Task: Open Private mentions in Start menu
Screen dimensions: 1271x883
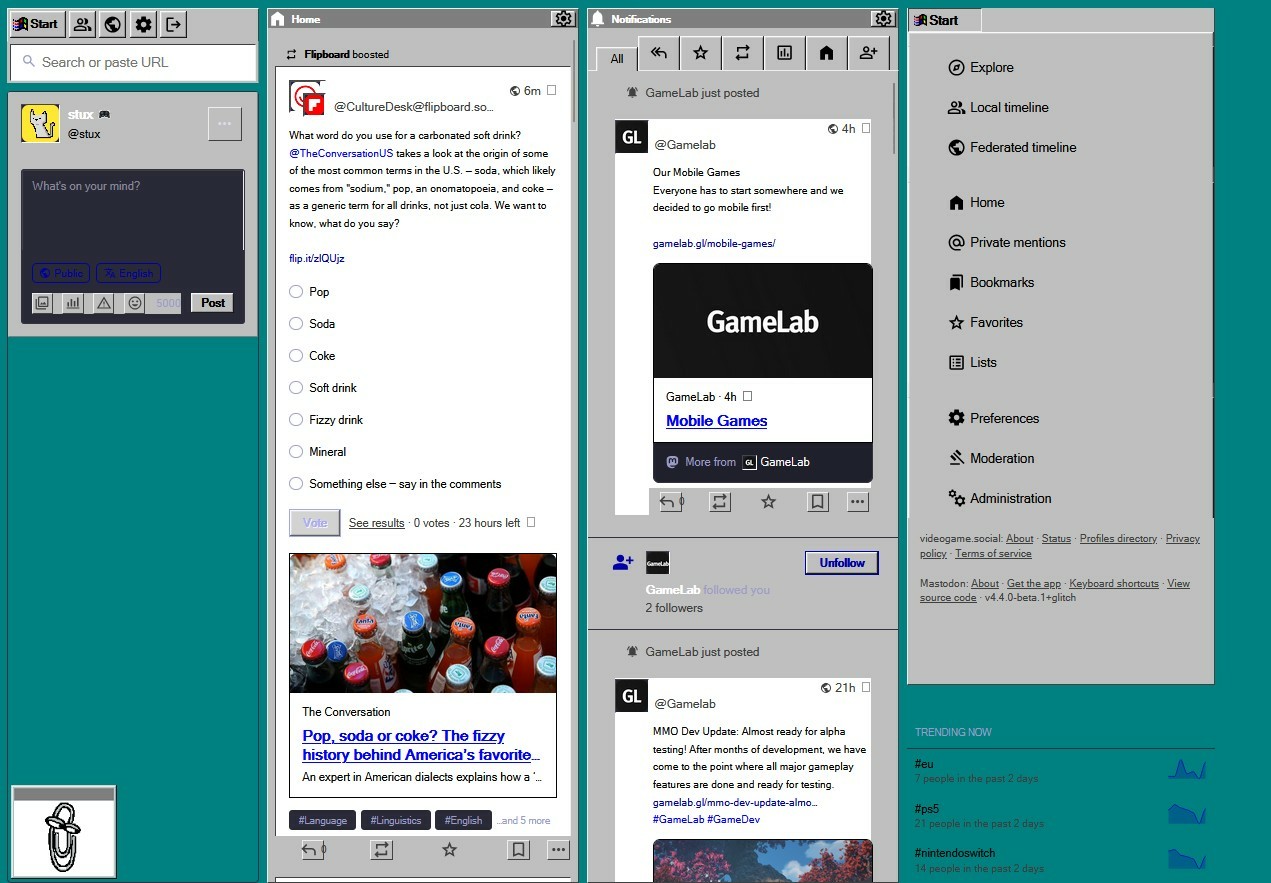Action: click(1007, 242)
